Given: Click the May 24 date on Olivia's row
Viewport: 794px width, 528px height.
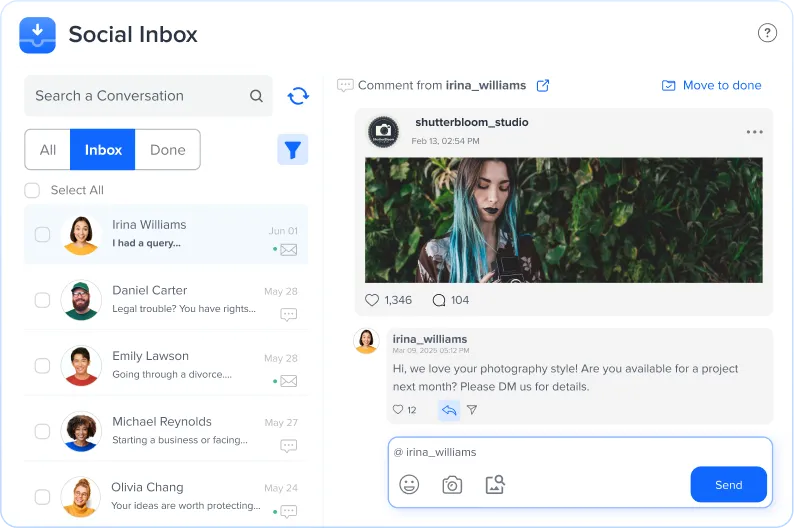Looking at the screenshot, I should (281, 488).
